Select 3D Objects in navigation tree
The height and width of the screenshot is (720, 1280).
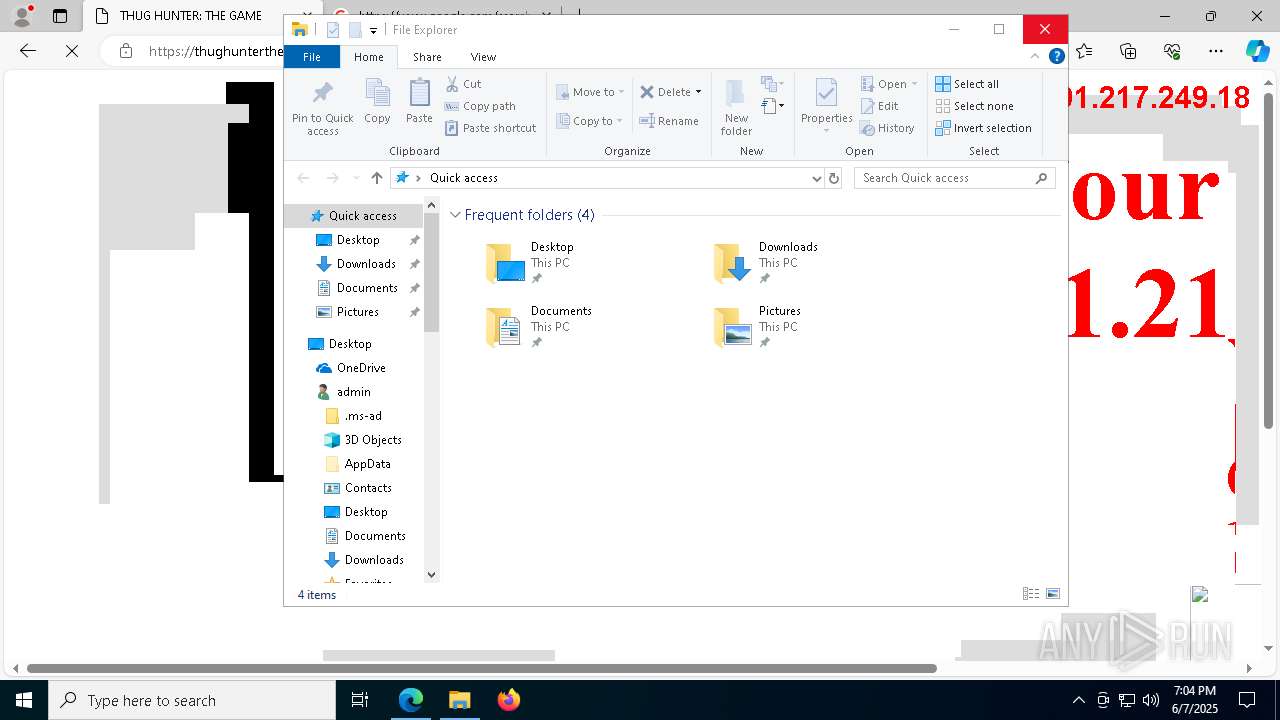pyautogui.click(x=372, y=440)
